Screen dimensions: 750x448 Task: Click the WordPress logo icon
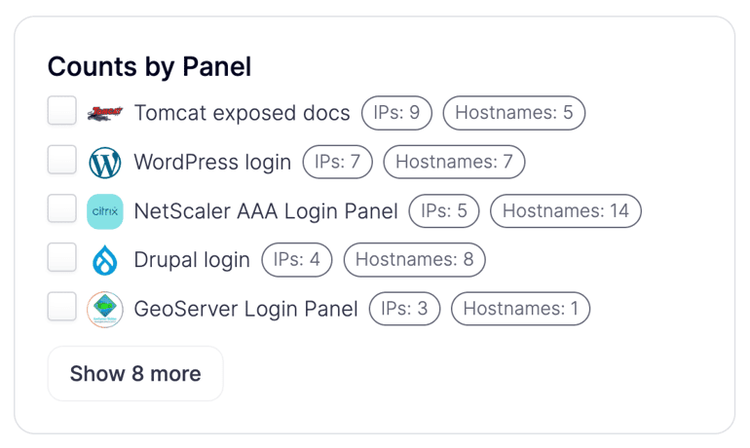click(x=105, y=162)
